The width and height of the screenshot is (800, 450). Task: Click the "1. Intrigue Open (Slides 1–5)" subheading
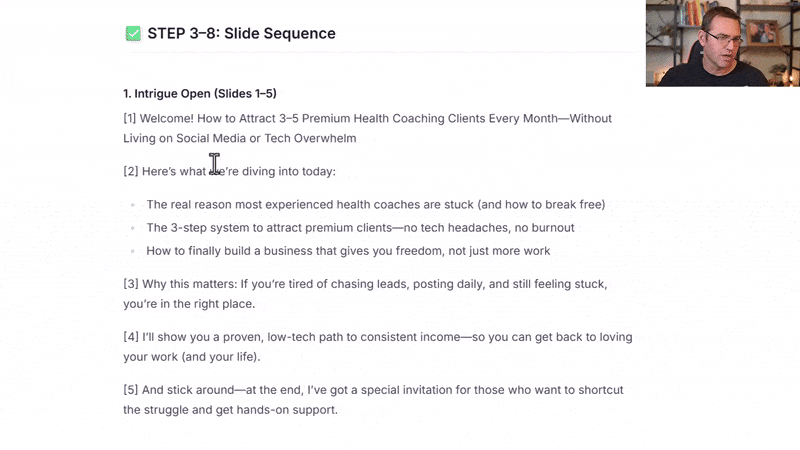pyautogui.click(x=199, y=94)
